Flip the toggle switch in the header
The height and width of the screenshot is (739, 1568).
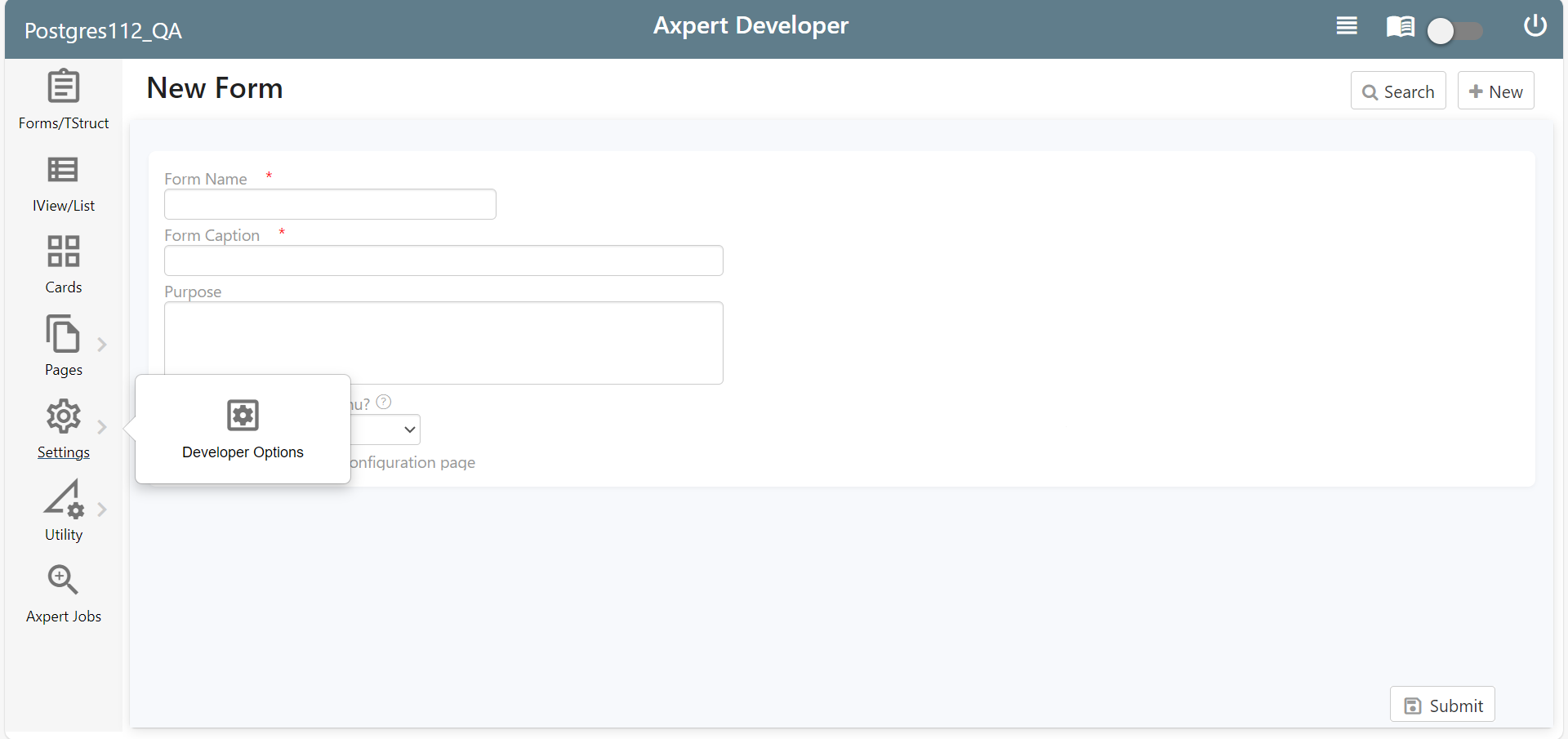(x=1454, y=32)
